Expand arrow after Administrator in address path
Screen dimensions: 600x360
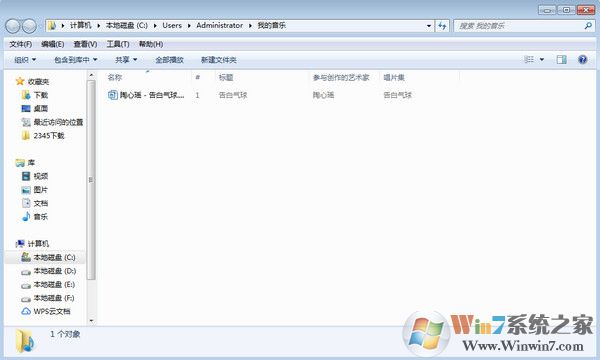[x=250, y=26]
